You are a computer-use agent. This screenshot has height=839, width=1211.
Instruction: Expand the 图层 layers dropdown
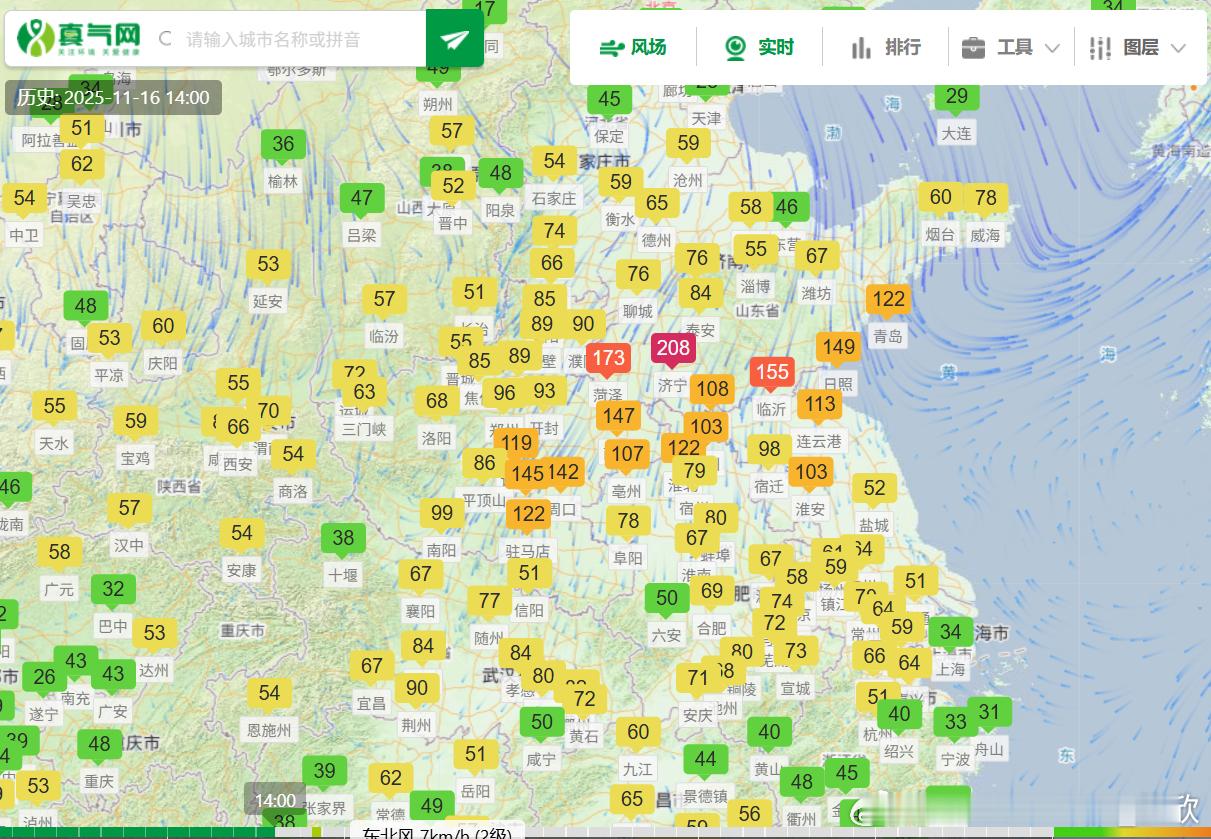tap(1137, 47)
